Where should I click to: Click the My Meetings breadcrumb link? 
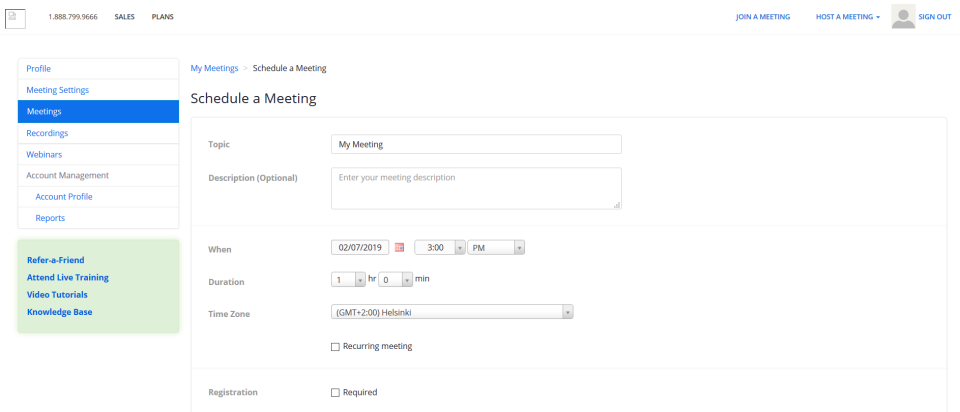coord(214,68)
